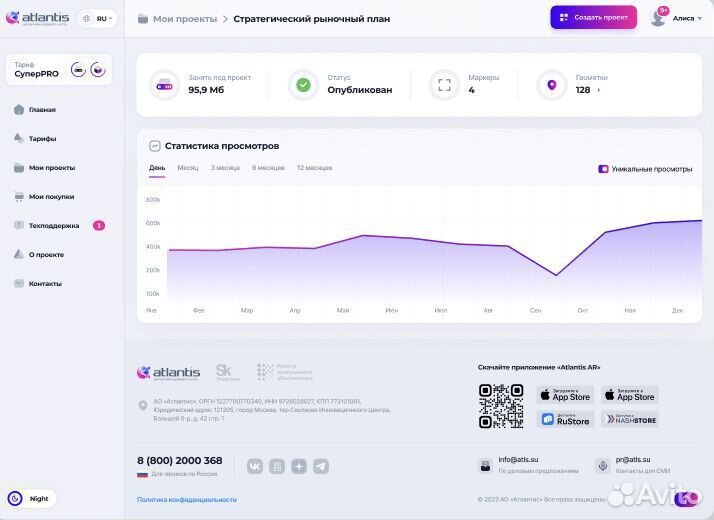This screenshot has width=714, height=520.
Task: Open the Telegram social icon
Action: [x=321, y=466]
